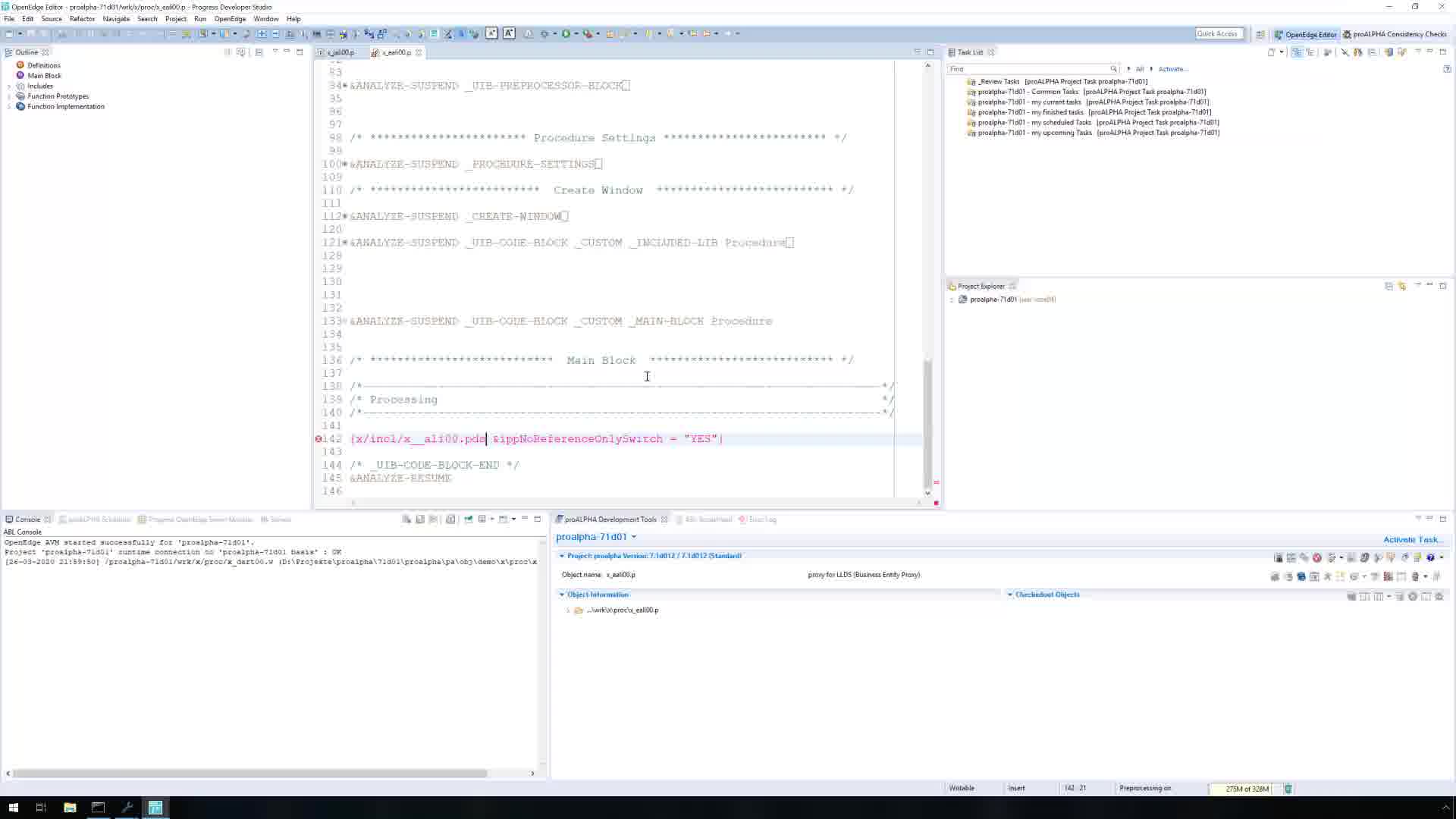The image size is (1456, 819).
Task: Click Activate... link in Task List
Action: pos(1172,69)
